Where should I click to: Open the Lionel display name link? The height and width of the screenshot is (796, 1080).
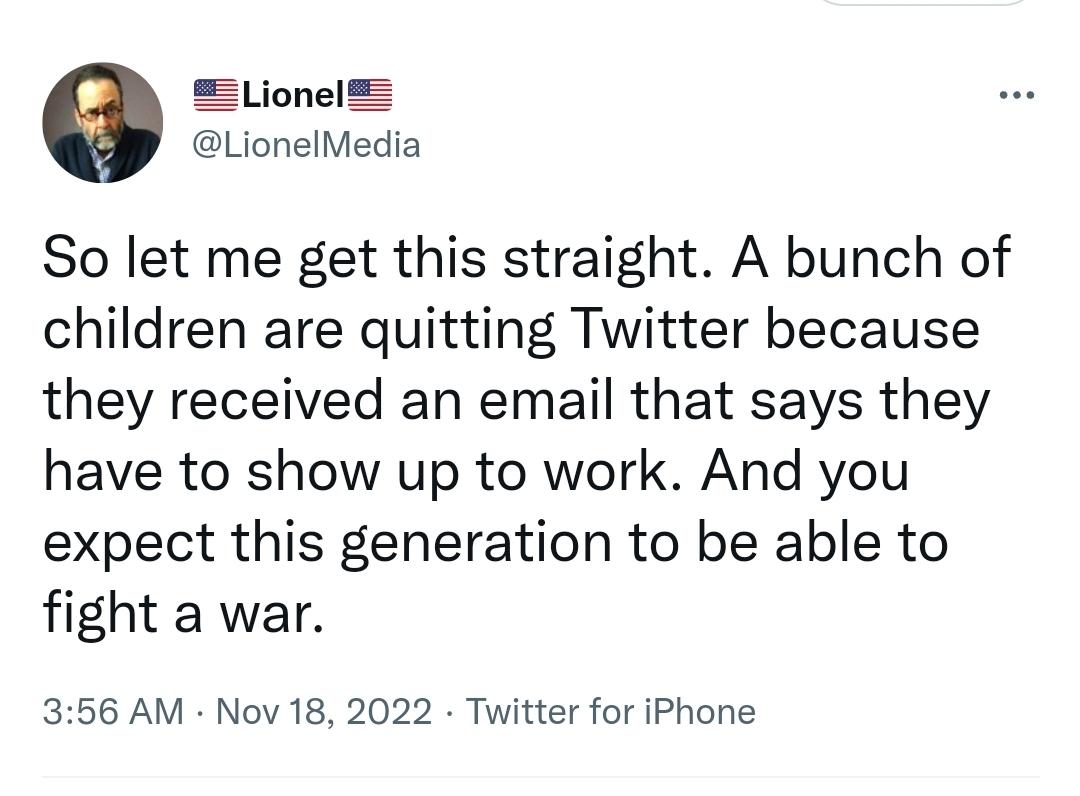click(293, 94)
